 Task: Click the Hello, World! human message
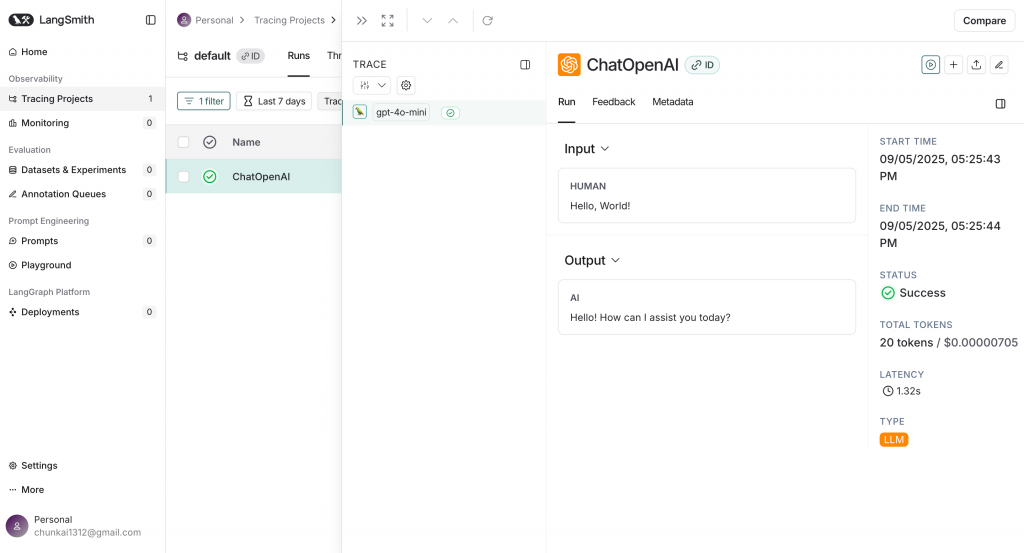pyautogui.click(x=600, y=206)
